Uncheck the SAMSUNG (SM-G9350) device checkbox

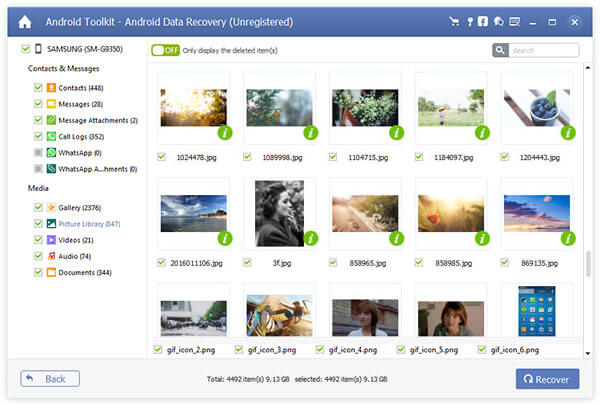pyautogui.click(x=24, y=48)
